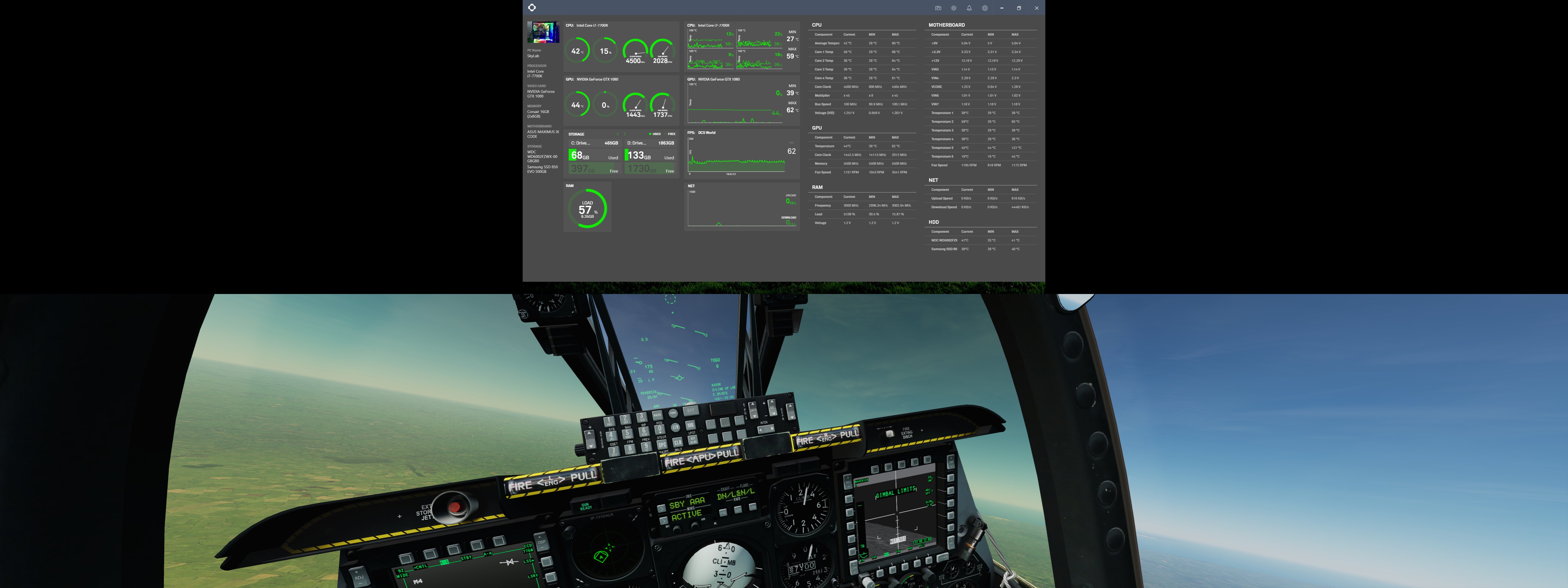
Task: Click the UFC DEPR rocker switch
Action: click(x=791, y=412)
